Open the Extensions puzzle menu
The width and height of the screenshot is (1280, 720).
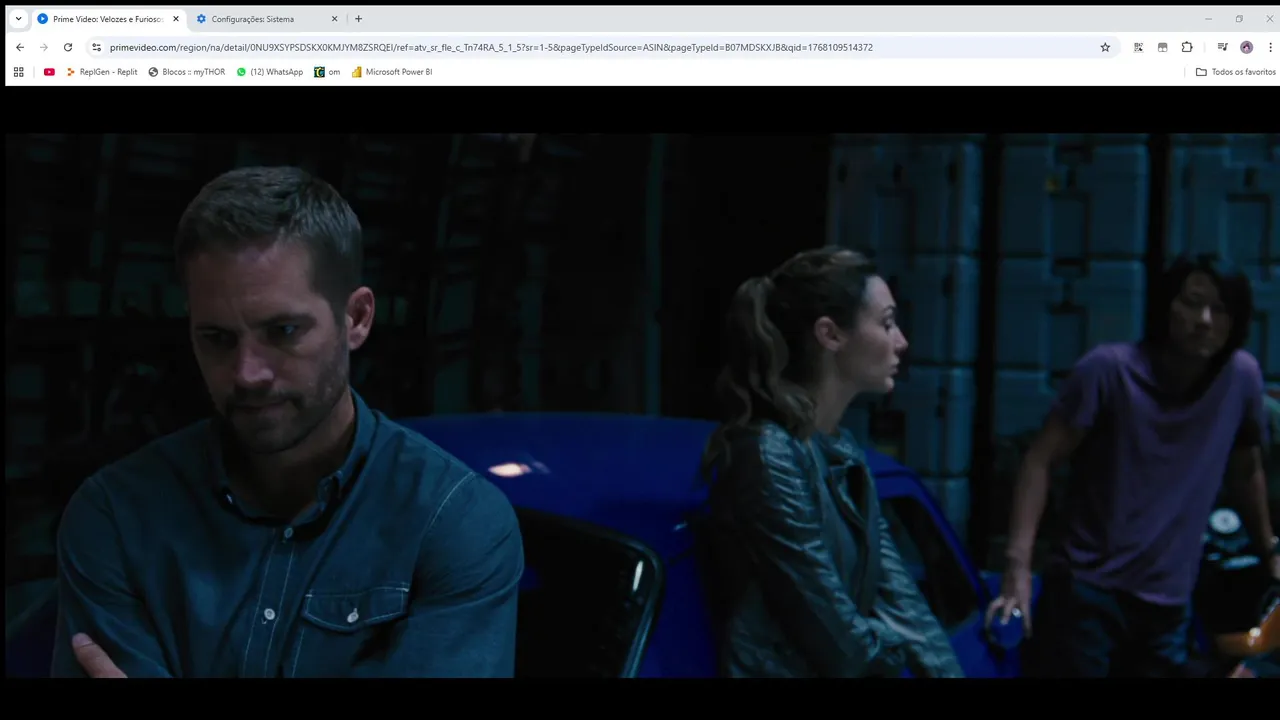(1187, 47)
